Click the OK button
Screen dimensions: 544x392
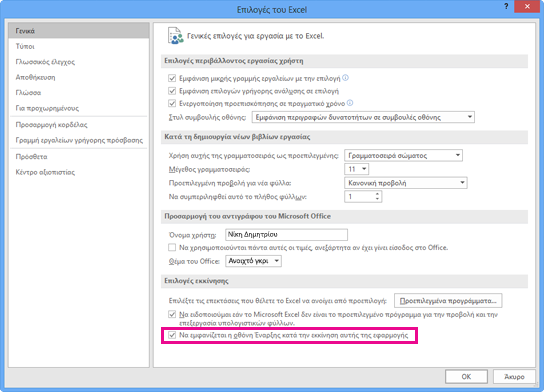[x=466, y=376]
